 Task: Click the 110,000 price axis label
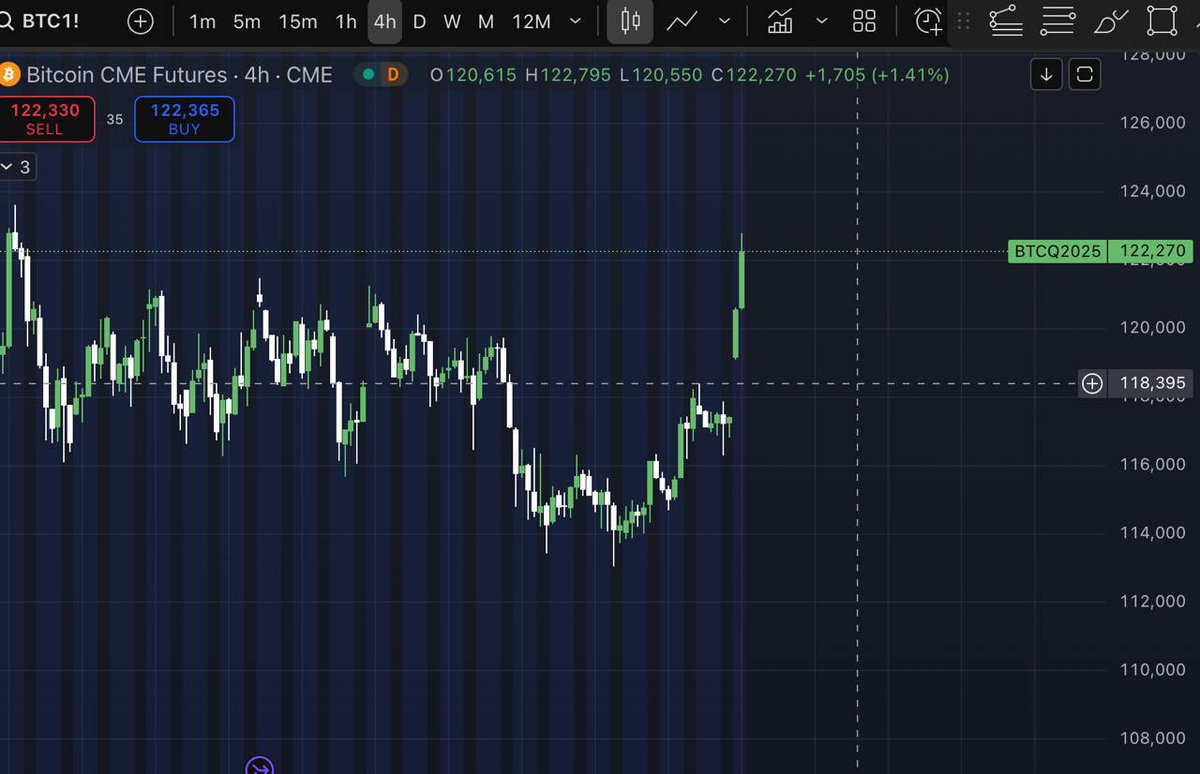coord(1153,670)
